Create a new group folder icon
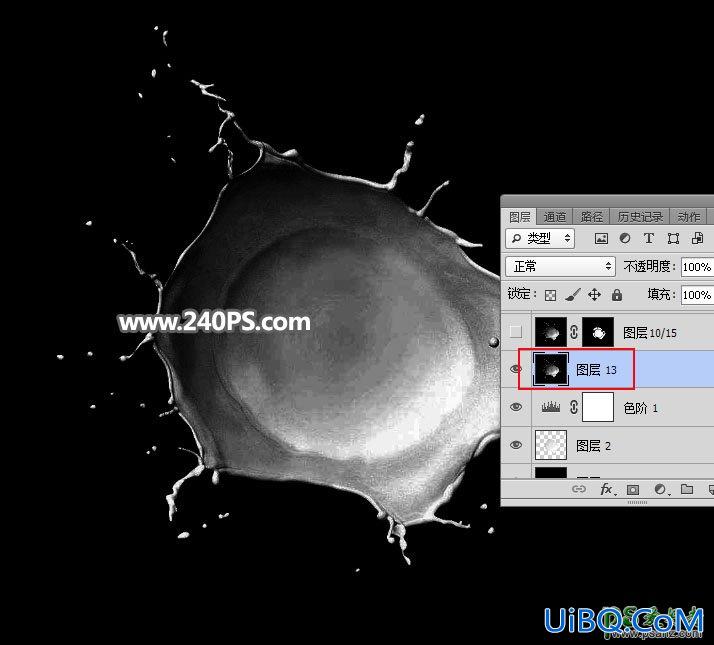Image resolution: width=714 pixels, height=645 pixels. 687,489
